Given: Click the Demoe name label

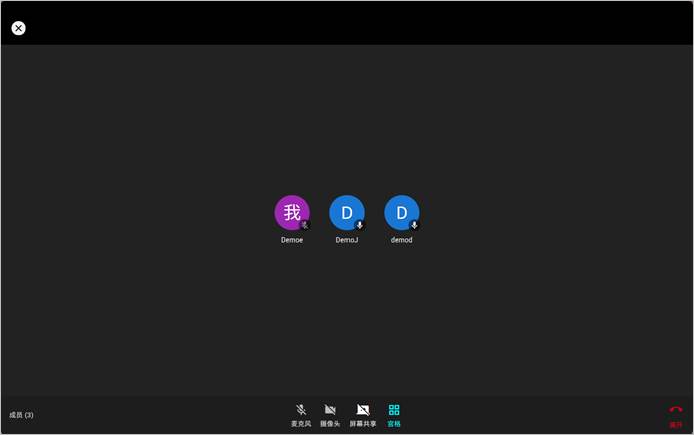Looking at the screenshot, I should (292, 240).
